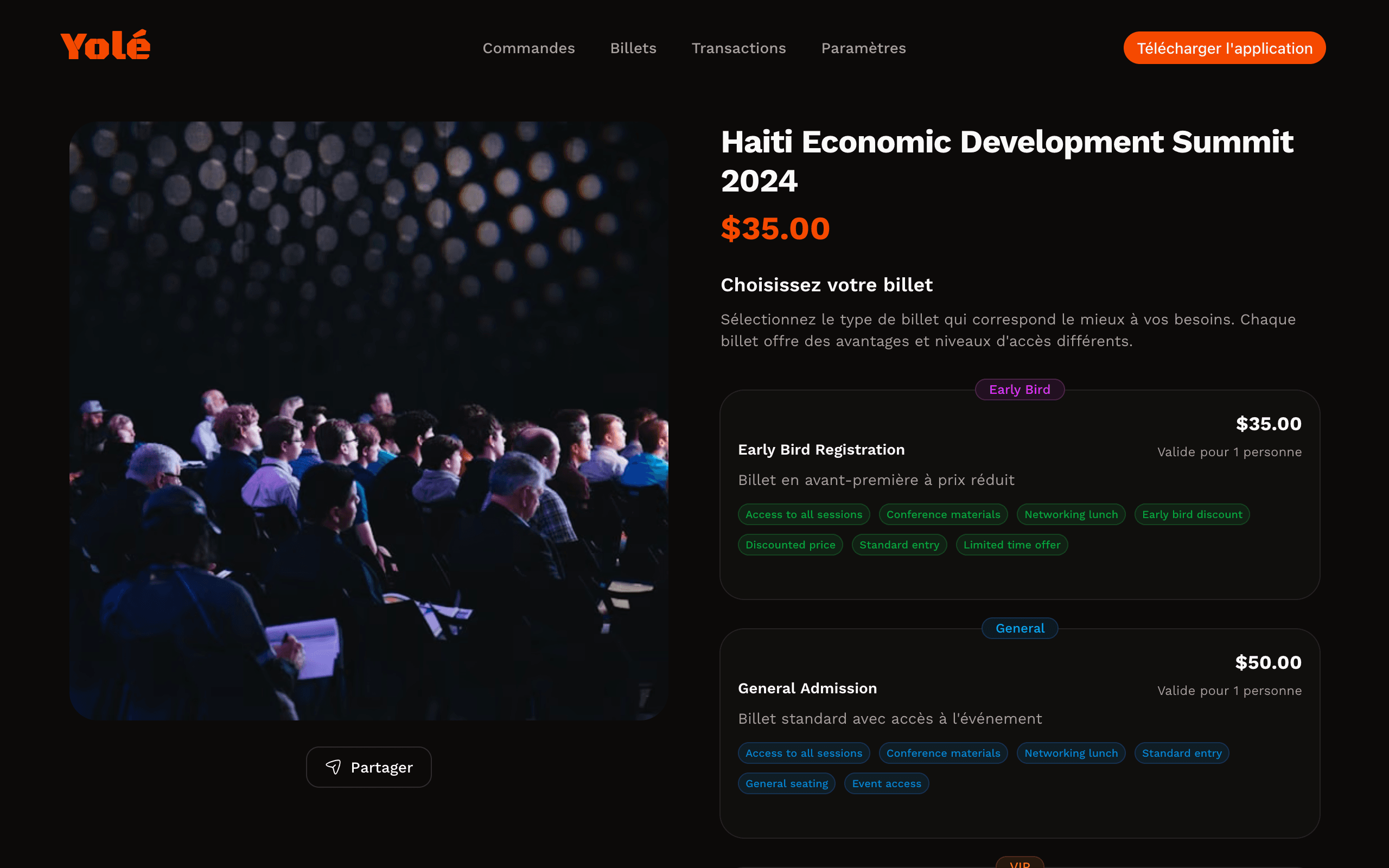Click the conference audience event image
Viewport: 1389px width, 868px height.
[368, 420]
